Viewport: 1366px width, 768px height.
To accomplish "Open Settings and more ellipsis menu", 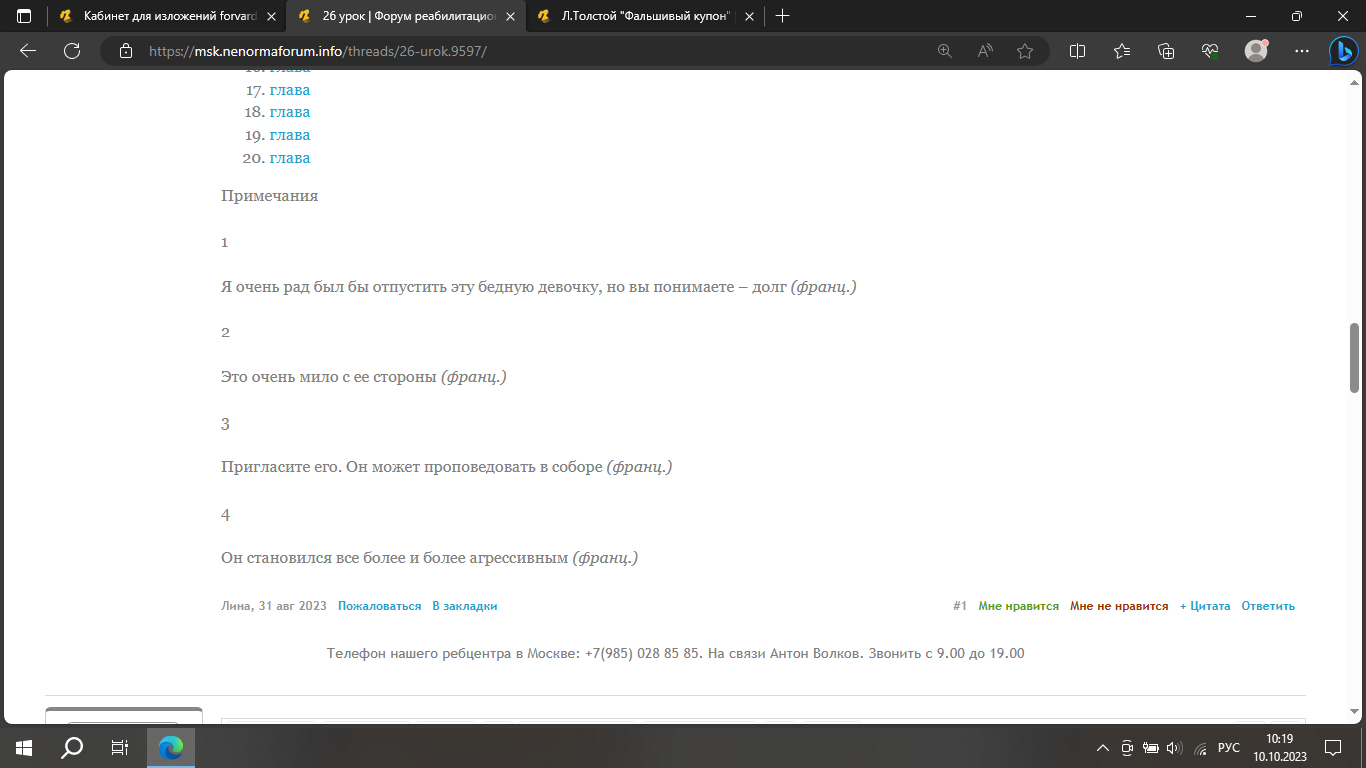I will 1301,51.
